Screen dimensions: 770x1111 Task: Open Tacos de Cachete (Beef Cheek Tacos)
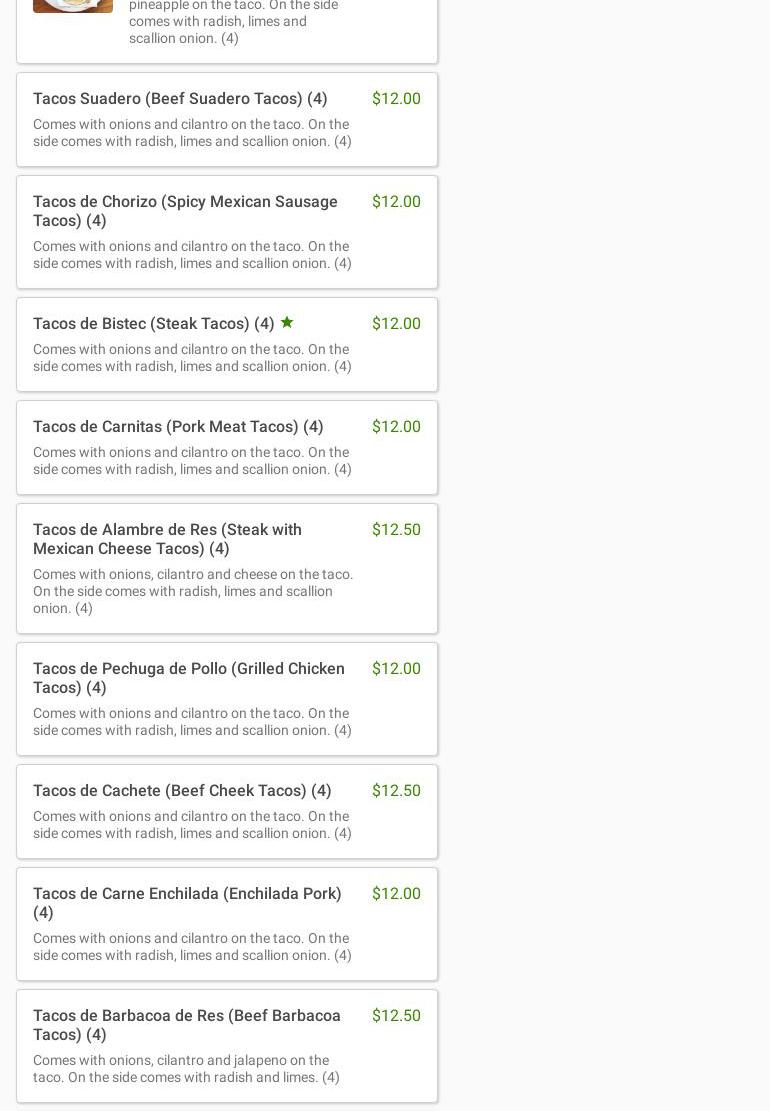click(182, 790)
